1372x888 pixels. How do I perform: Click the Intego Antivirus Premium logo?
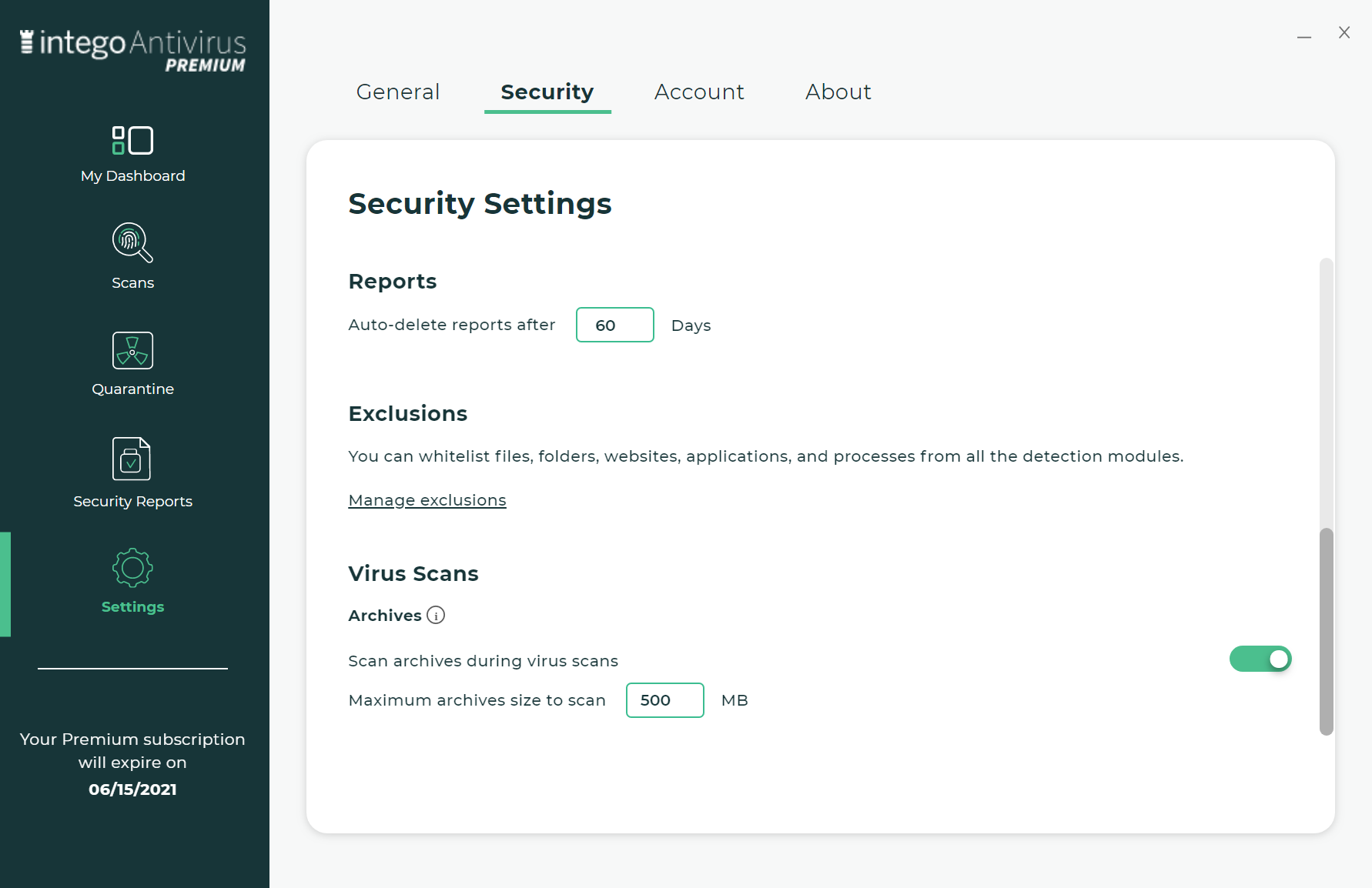(132, 51)
